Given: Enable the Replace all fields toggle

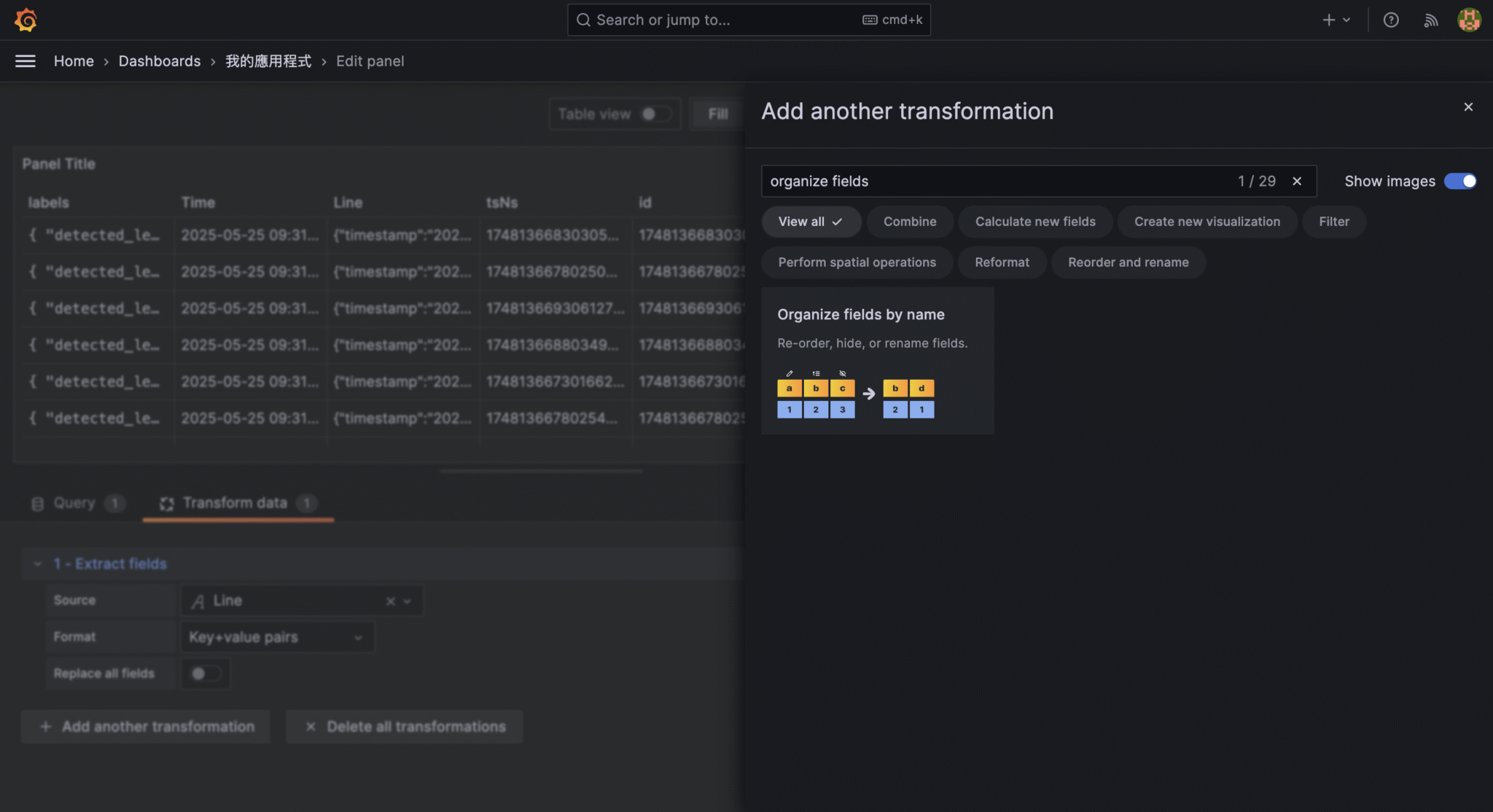Looking at the screenshot, I should [206, 674].
